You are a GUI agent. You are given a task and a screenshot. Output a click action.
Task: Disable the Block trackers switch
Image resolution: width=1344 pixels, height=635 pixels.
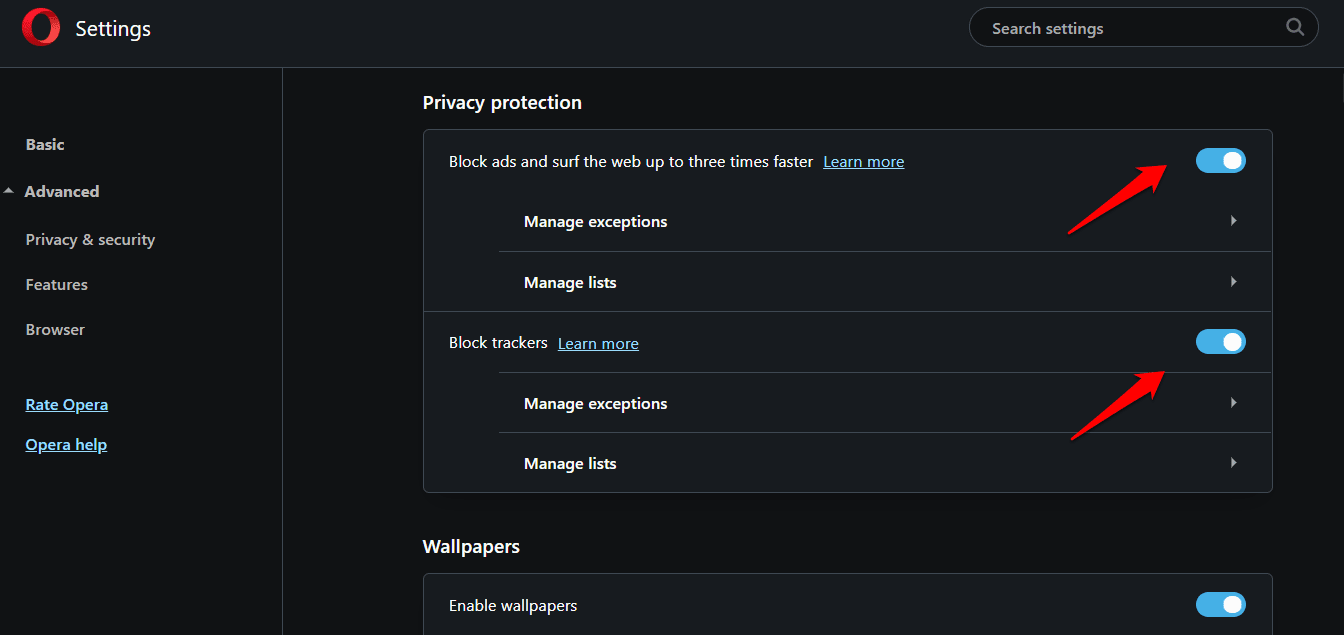coord(1220,341)
